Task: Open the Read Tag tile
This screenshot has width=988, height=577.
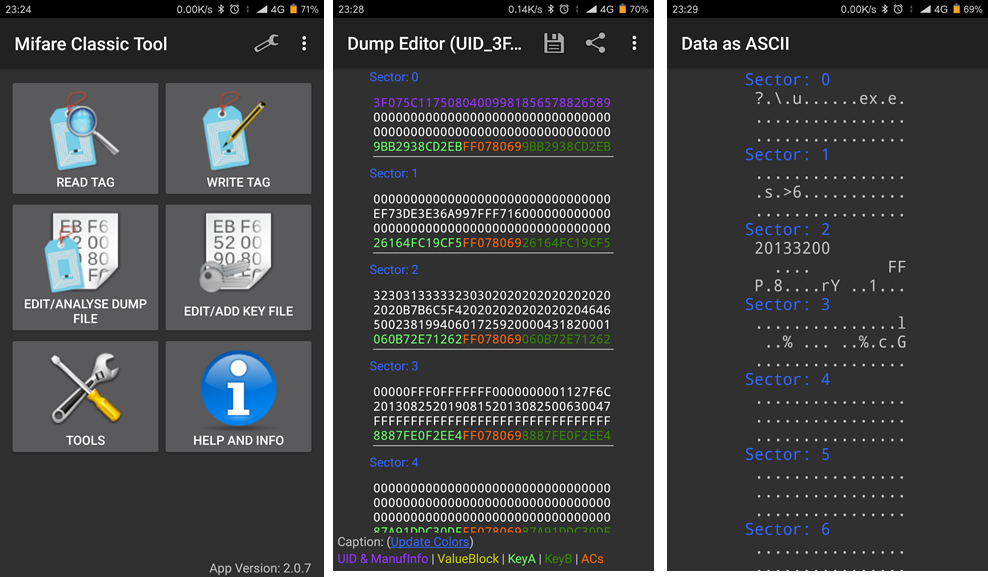Action: click(85, 138)
